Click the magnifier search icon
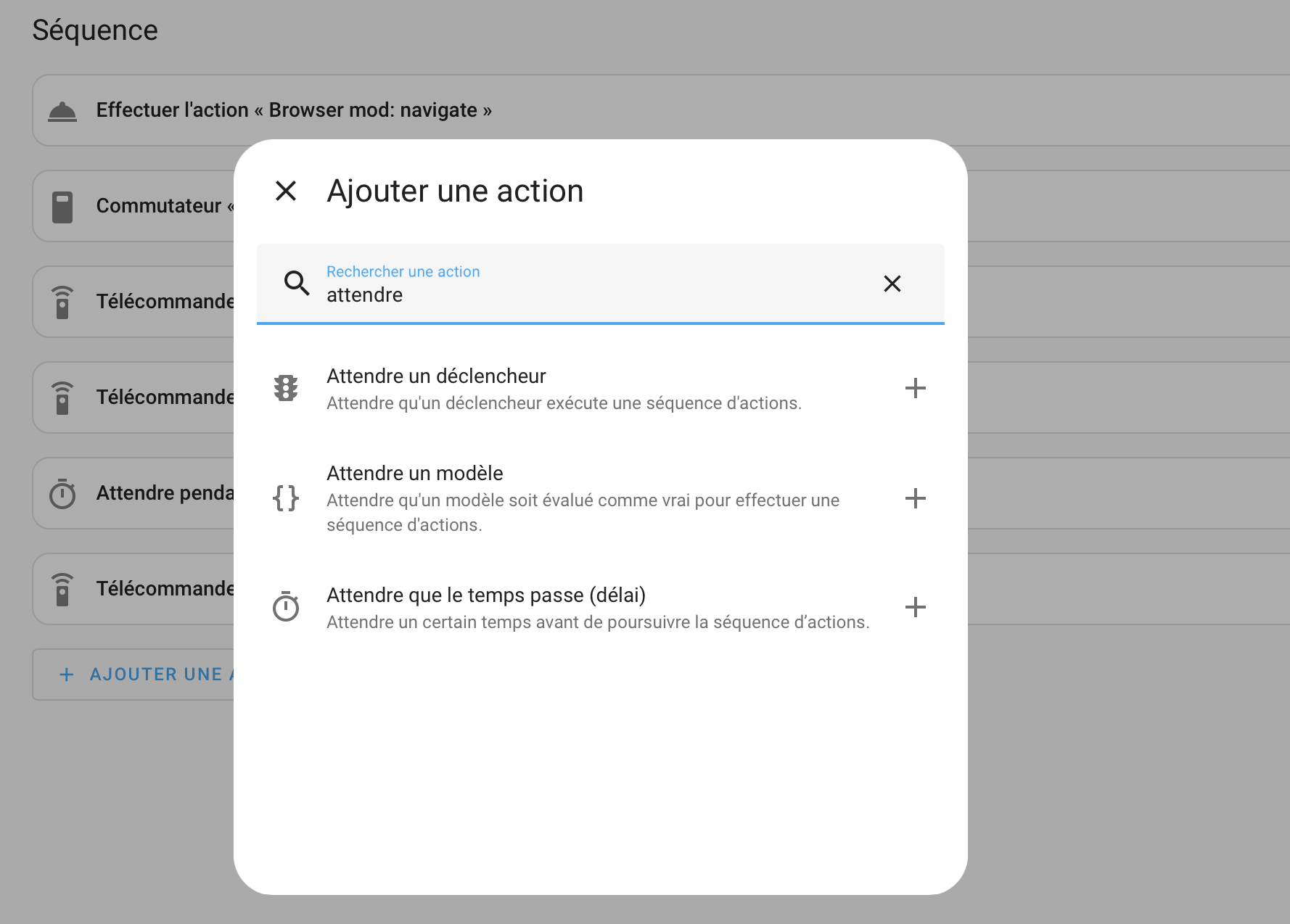 coord(296,283)
